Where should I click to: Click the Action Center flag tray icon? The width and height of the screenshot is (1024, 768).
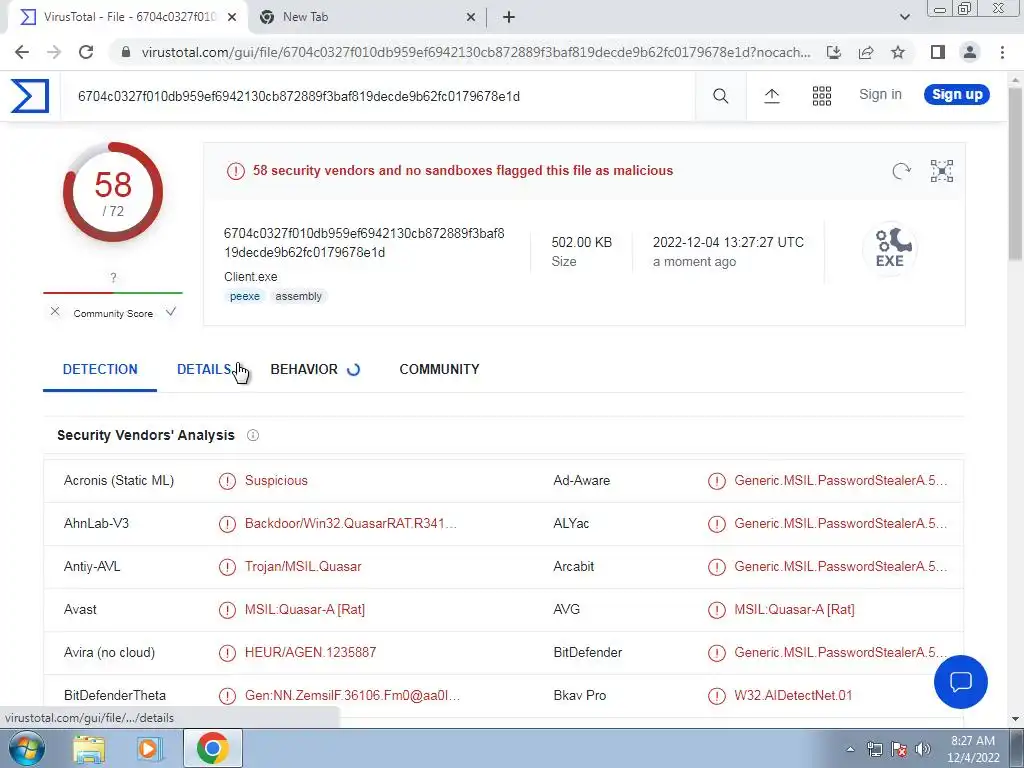(x=899, y=749)
